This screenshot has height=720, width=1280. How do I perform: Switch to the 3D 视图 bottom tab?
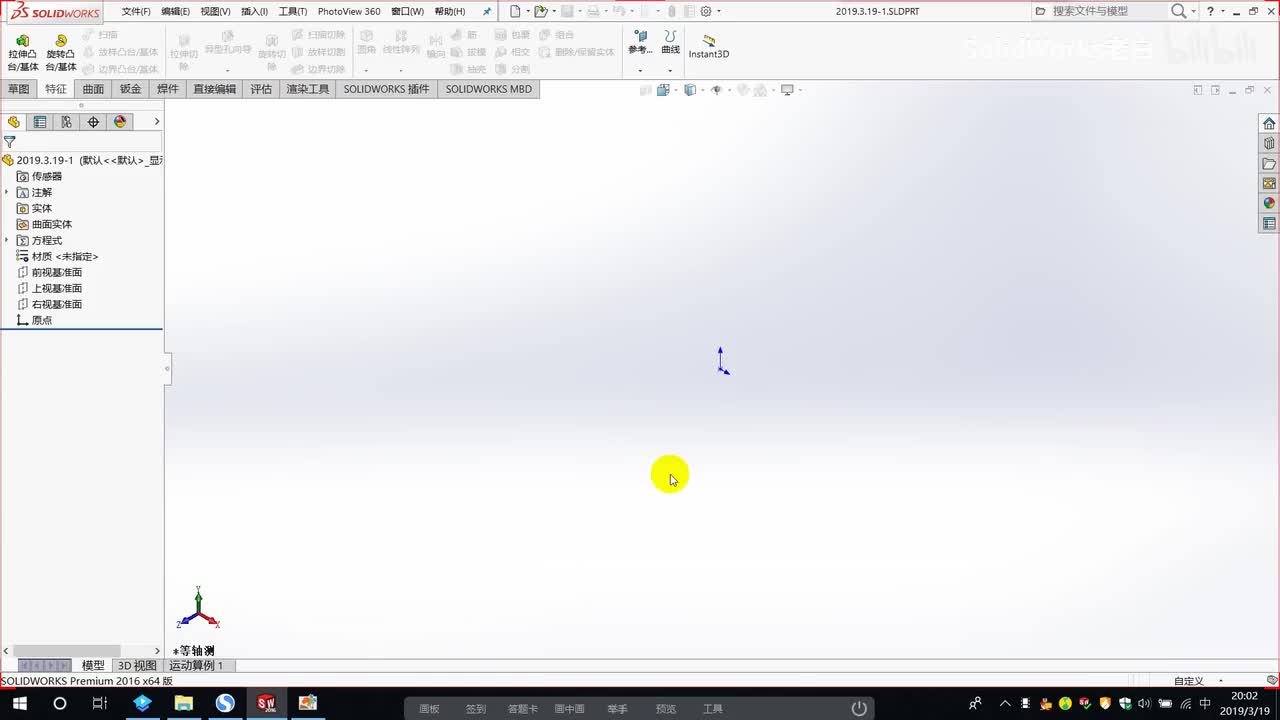click(x=137, y=665)
